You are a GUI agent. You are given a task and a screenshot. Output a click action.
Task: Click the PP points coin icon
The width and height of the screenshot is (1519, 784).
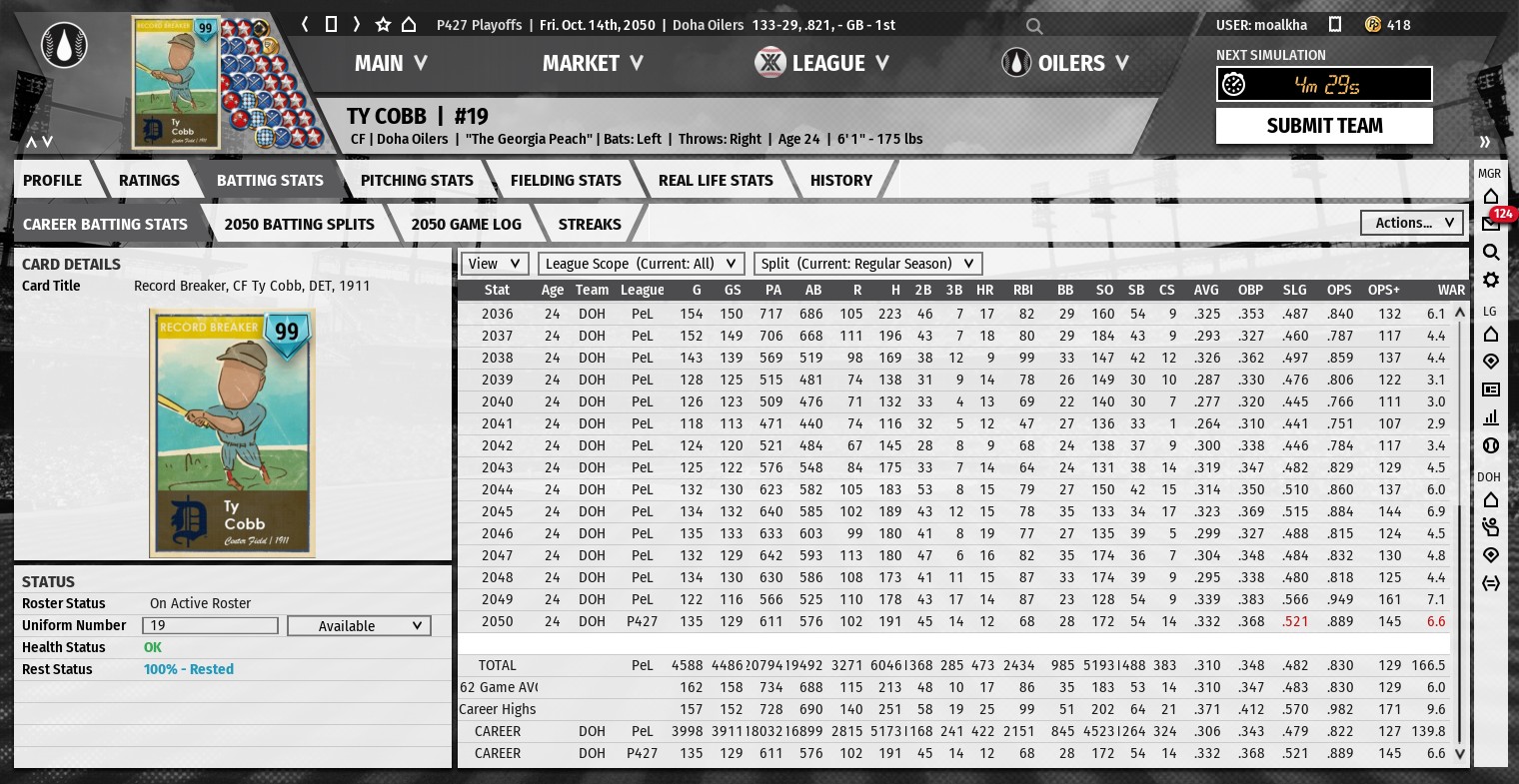tap(1373, 25)
